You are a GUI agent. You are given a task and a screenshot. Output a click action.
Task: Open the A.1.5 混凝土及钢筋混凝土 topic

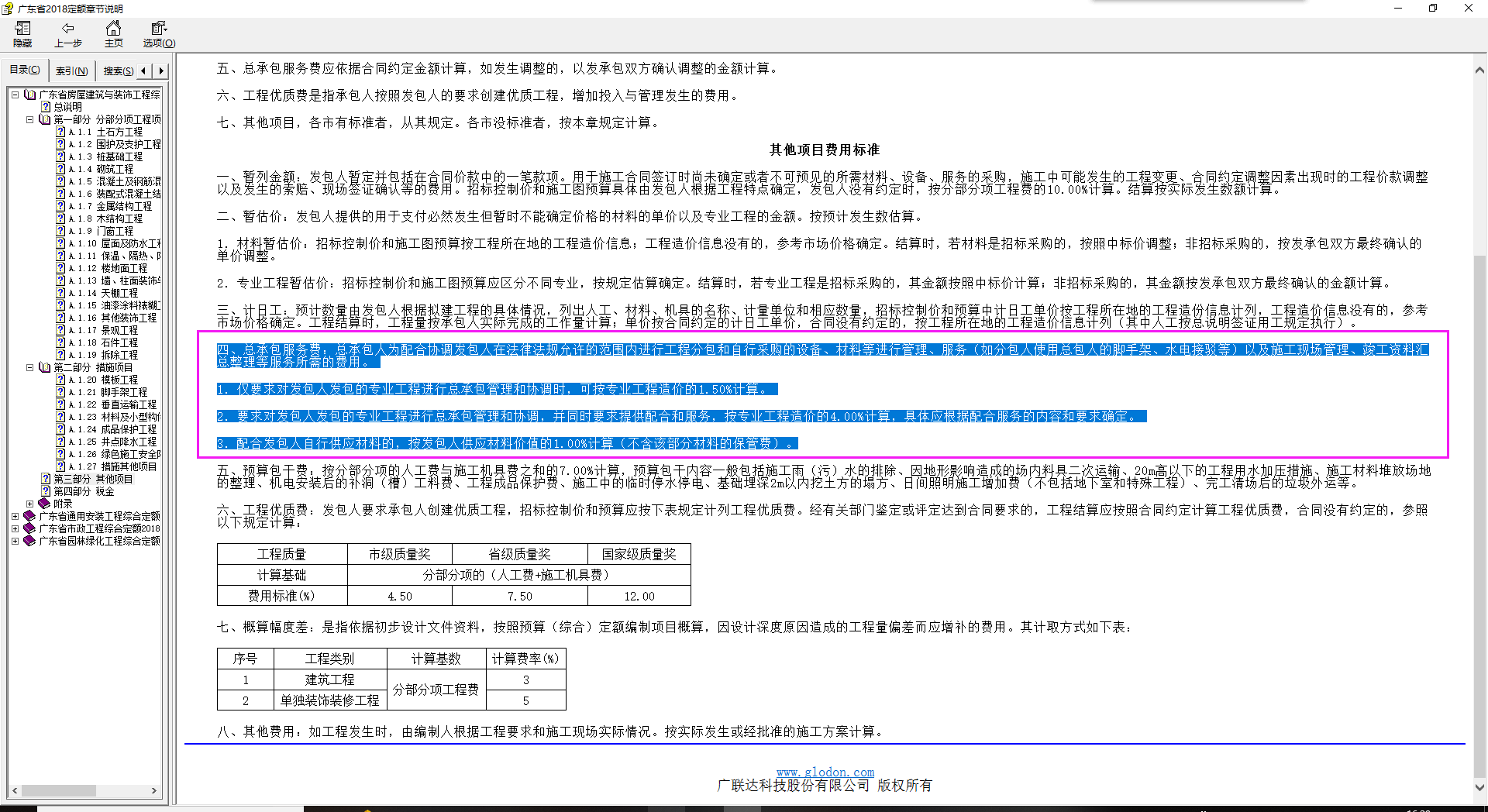[115, 181]
